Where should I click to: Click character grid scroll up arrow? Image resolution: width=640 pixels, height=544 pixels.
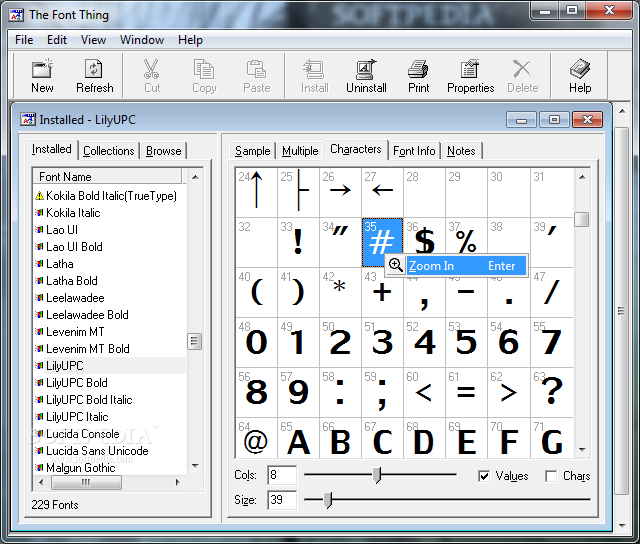point(582,177)
